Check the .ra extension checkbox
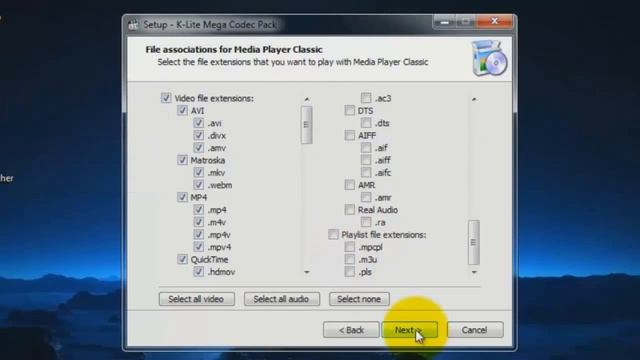The image size is (640, 360). pos(366,222)
